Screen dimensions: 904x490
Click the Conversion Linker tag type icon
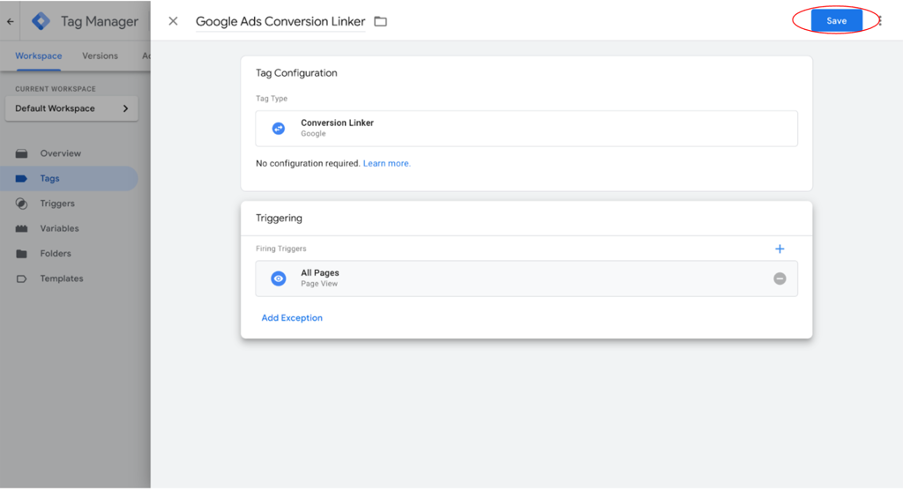pyautogui.click(x=278, y=128)
